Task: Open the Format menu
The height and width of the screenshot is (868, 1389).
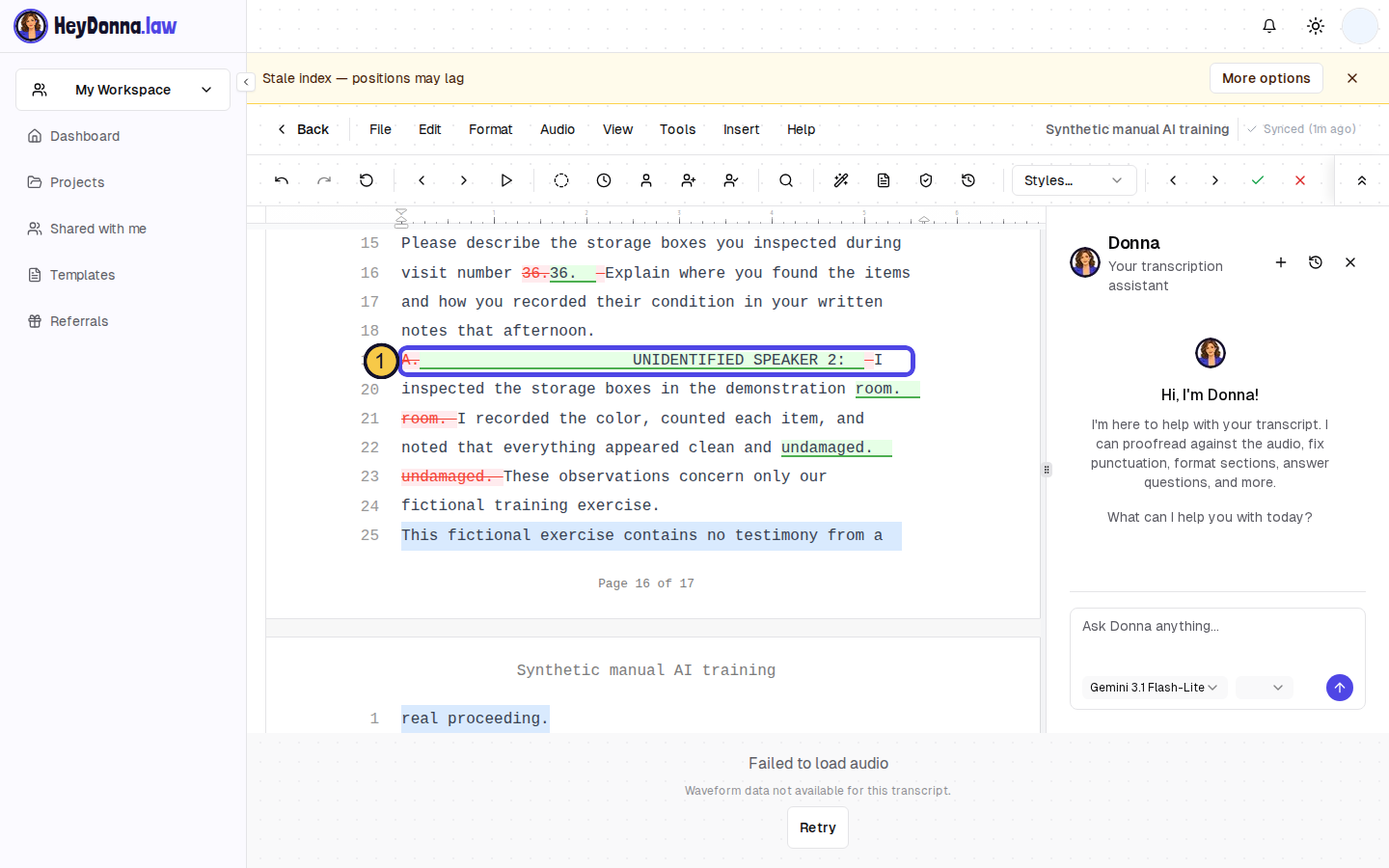Action: tap(490, 129)
